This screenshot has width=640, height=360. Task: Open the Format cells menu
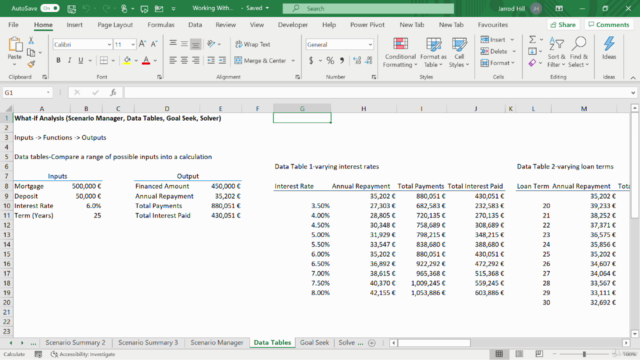[x=497, y=63]
